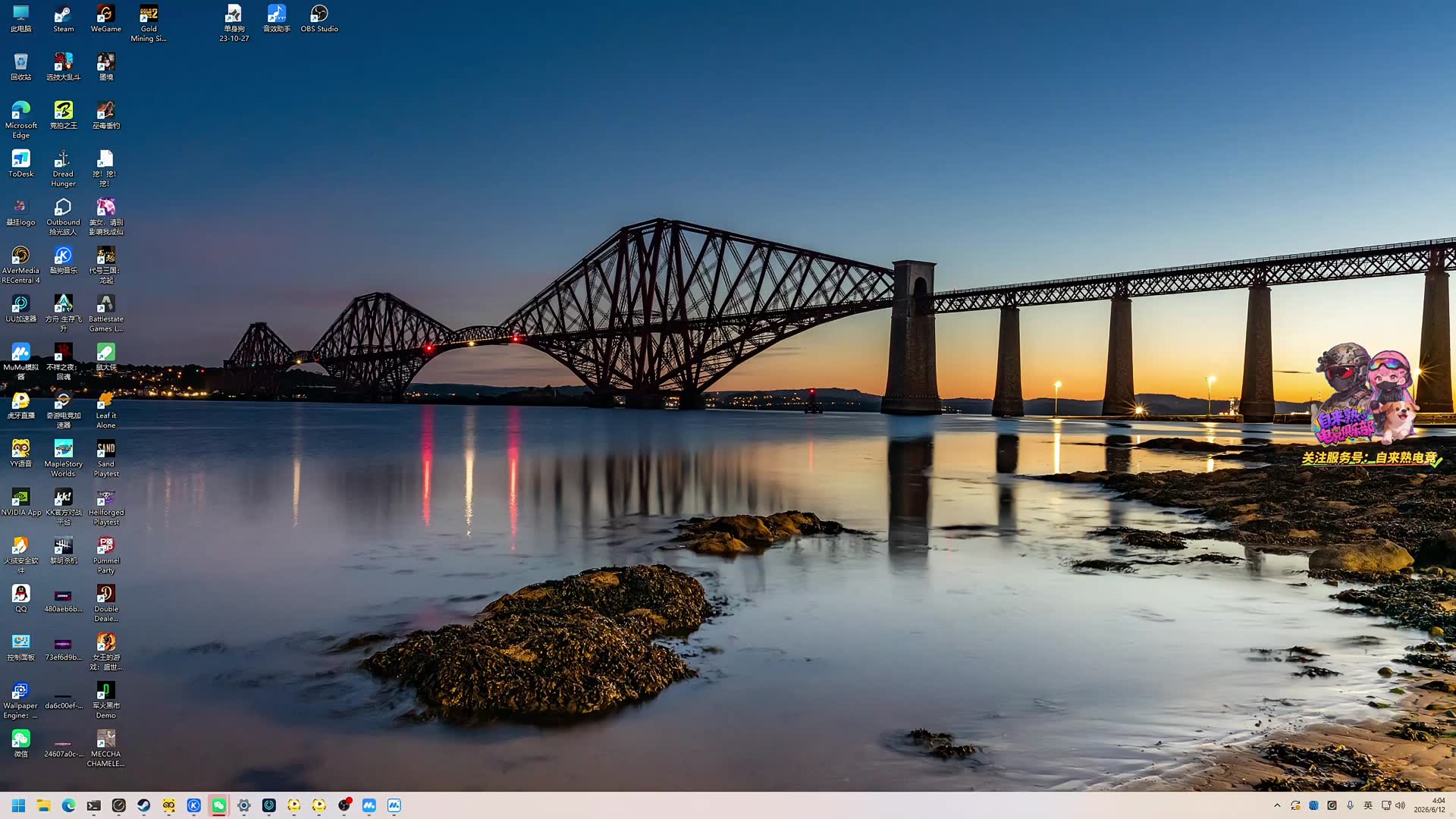Image resolution: width=1456 pixels, height=819 pixels.
Task: Open the Settings gear in taskbar
Action: pyautogui.click(x=243, y=805)
